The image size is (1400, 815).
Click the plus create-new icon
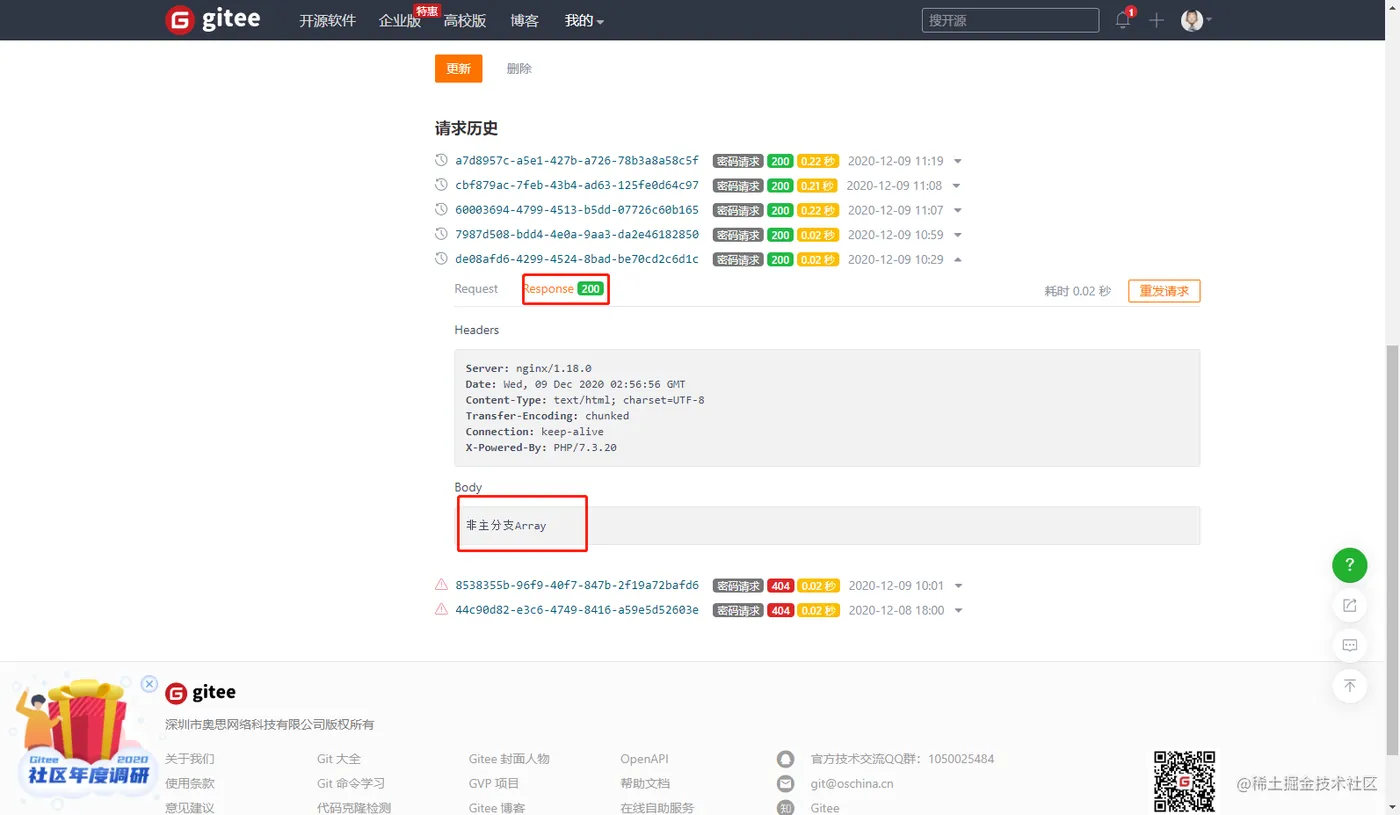pyautogui.click(x=1156, y=20)
